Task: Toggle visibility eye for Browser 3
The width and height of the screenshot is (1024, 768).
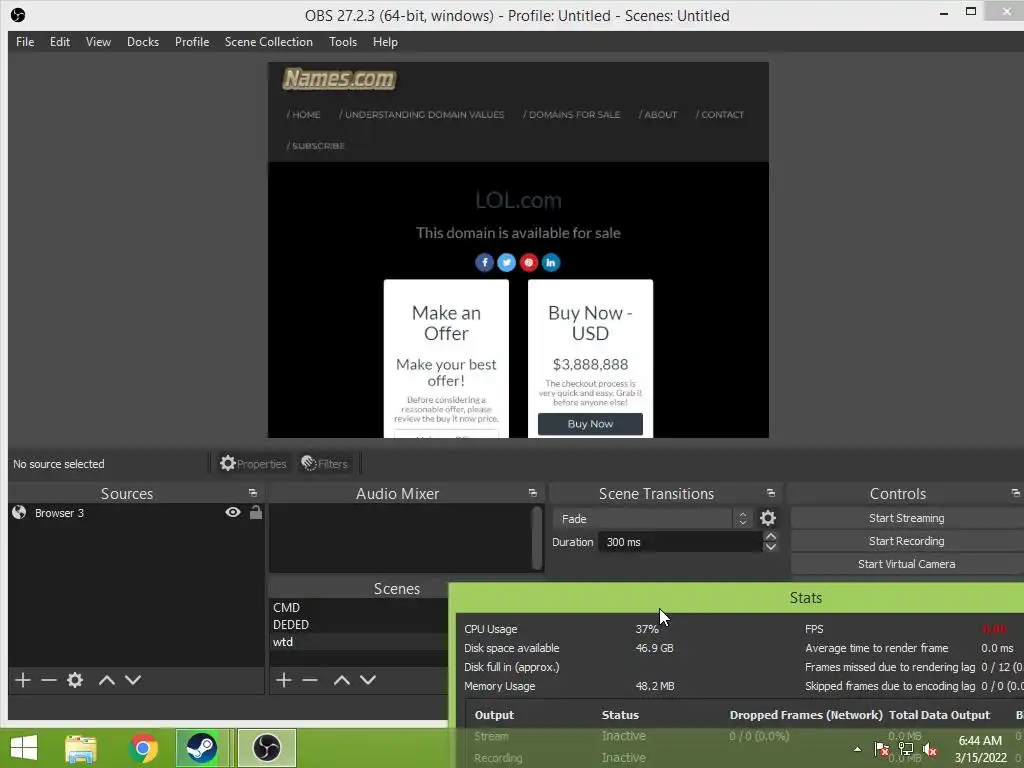Action: click(x=232, y=513)
